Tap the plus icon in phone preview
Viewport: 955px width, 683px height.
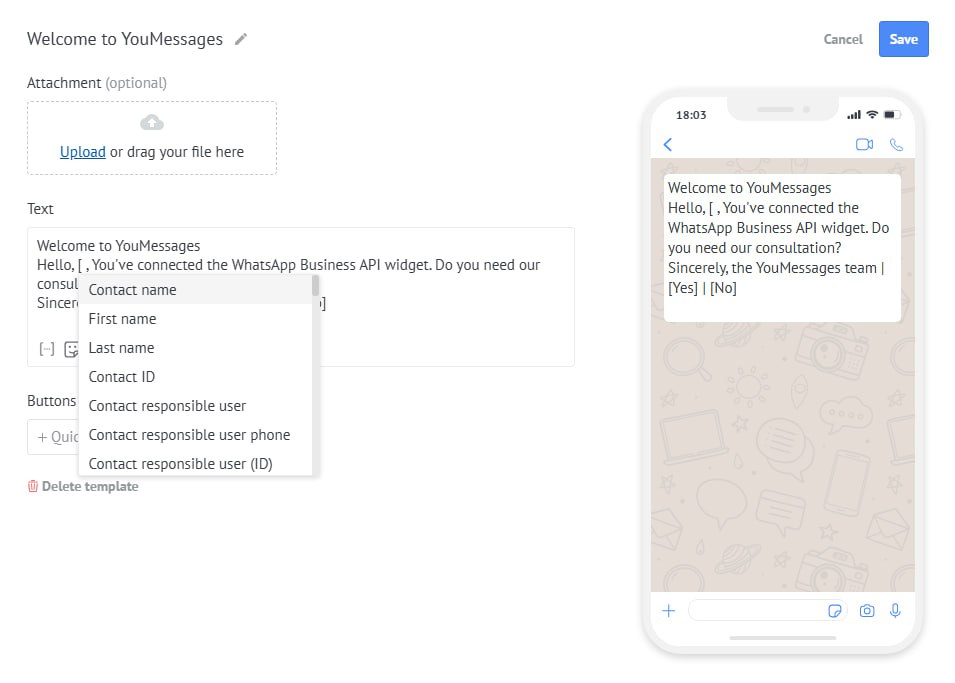[669, 610]
